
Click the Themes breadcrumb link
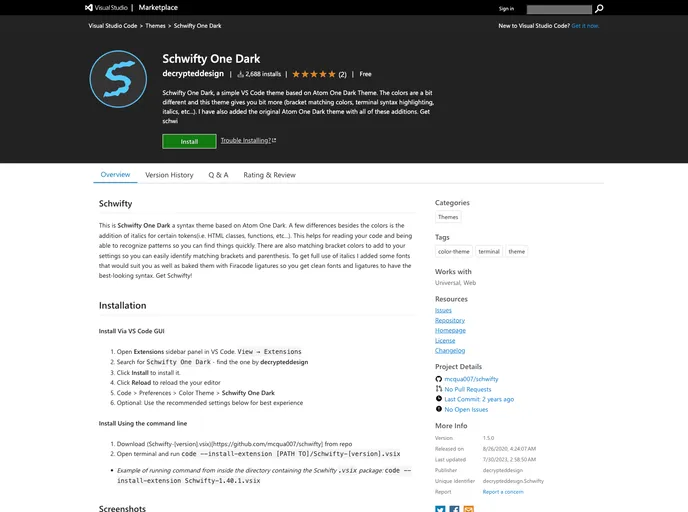coord(156,25)
